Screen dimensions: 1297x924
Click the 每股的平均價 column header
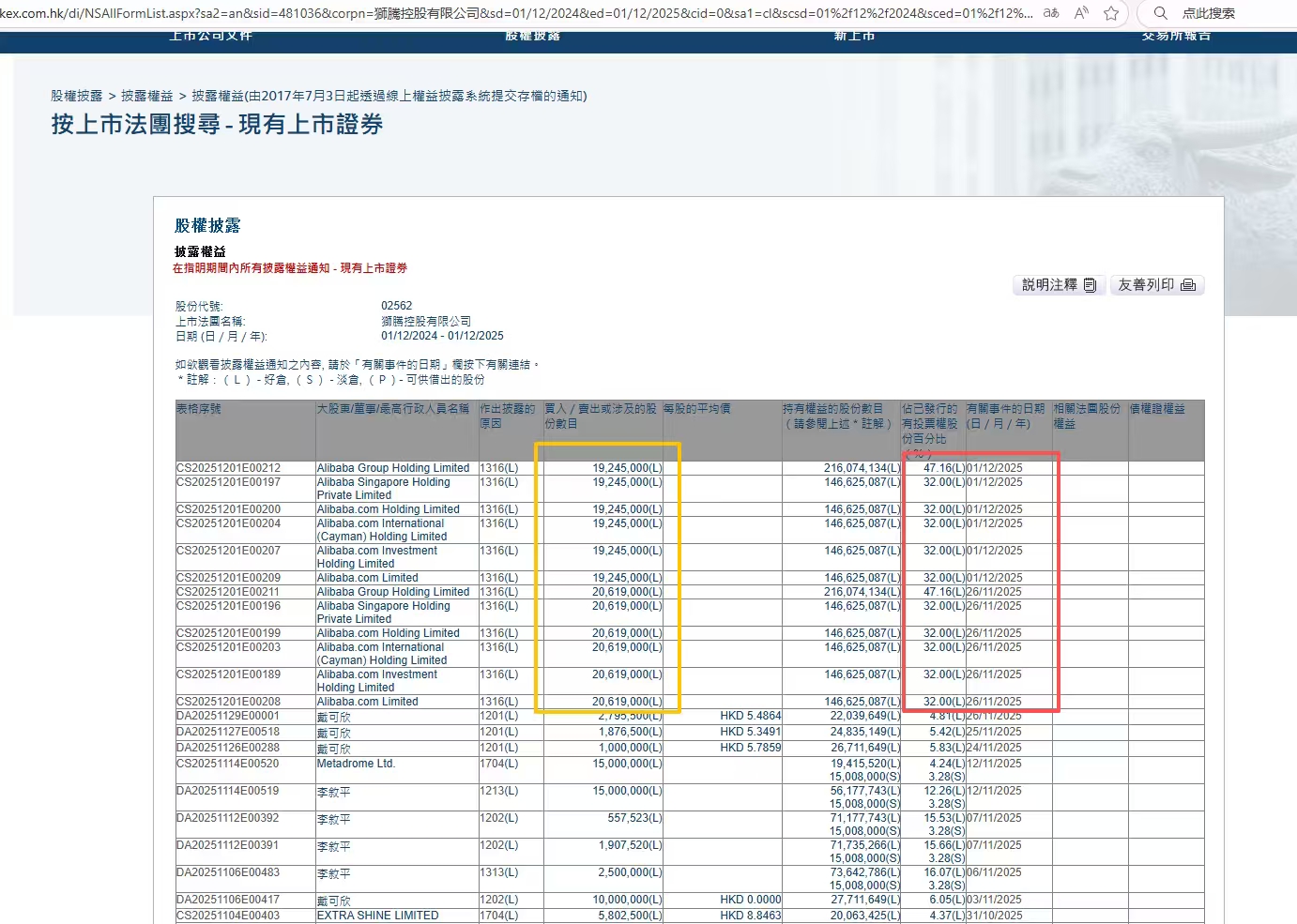tap(696, 409)
